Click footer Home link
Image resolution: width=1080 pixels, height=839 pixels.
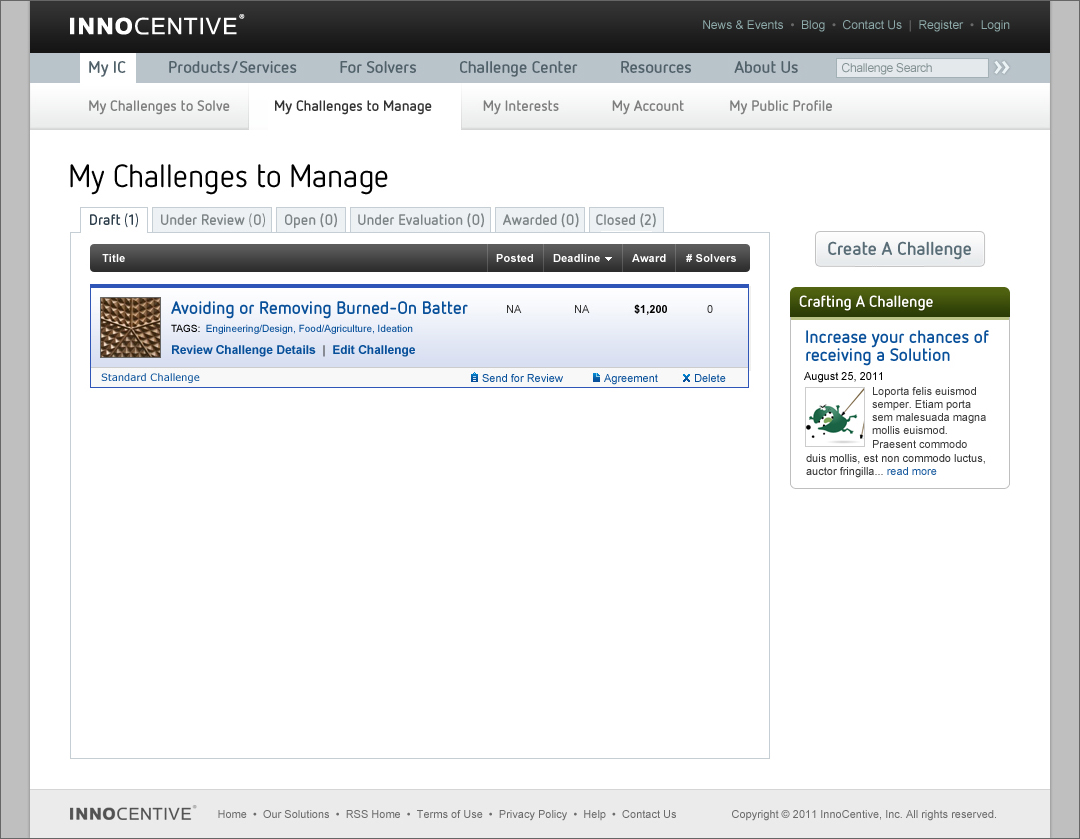(x=232, y=814)
